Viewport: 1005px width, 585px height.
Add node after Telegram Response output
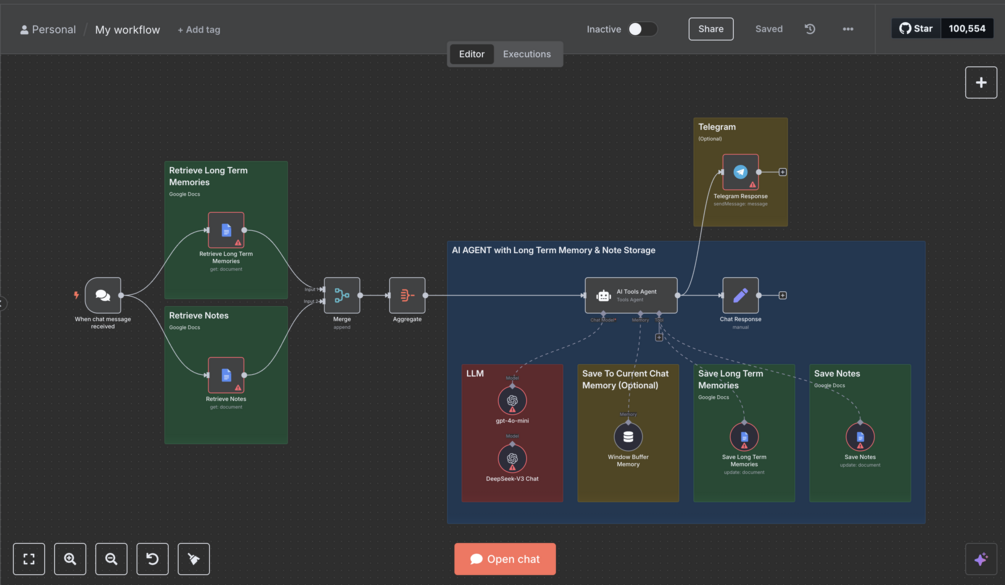coord(783,172)
